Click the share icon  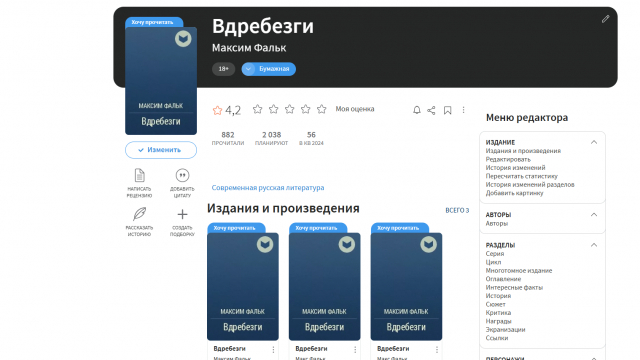click(x=431, y=110)
